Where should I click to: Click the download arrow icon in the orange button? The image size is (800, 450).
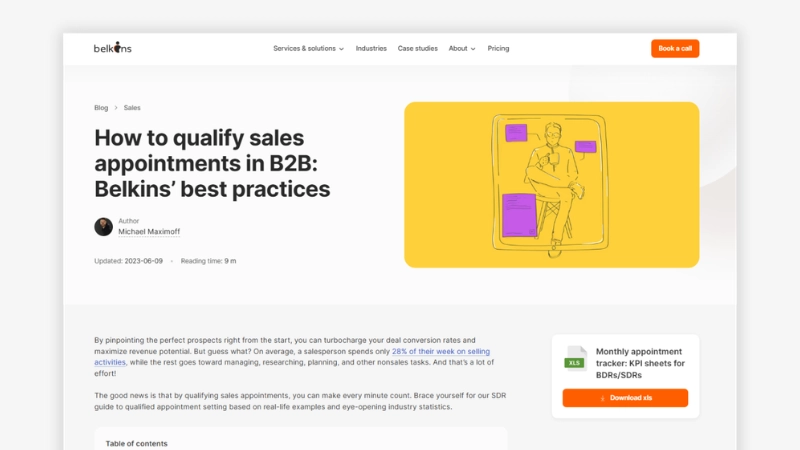pyautogui.click(x=602, y=398)
